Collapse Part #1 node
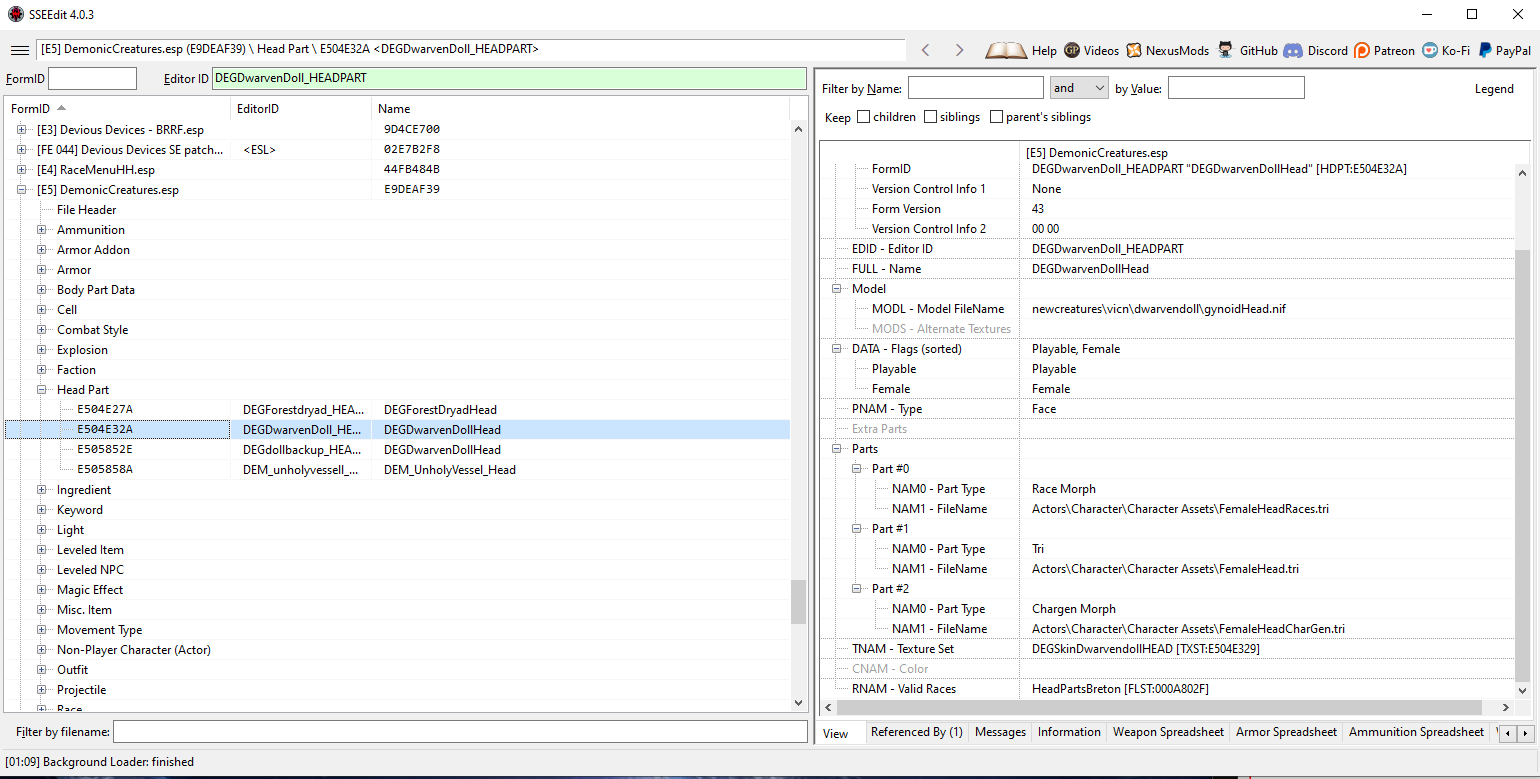Viewport: 1540px width, 779px height. 857,529
